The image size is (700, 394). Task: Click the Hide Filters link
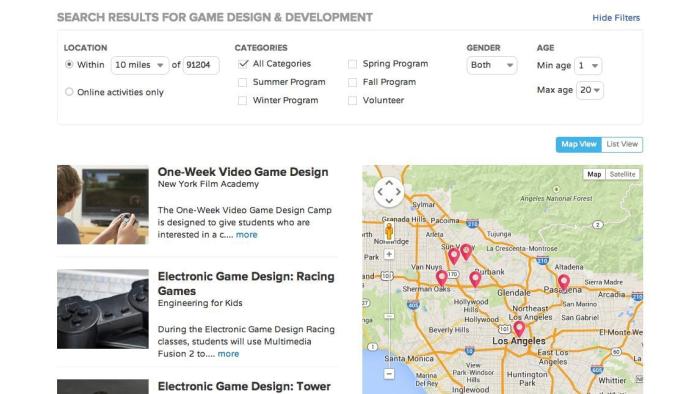616,18
